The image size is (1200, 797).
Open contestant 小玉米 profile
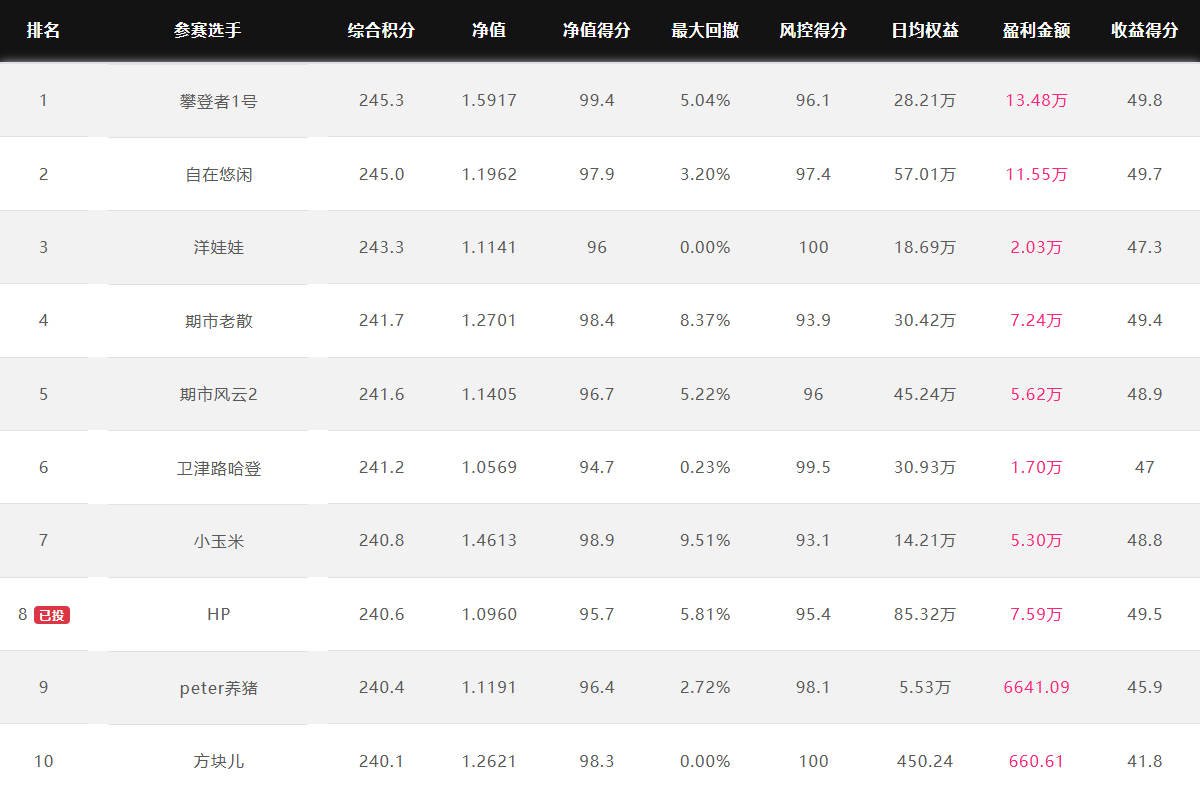click(x=218, y=541)
